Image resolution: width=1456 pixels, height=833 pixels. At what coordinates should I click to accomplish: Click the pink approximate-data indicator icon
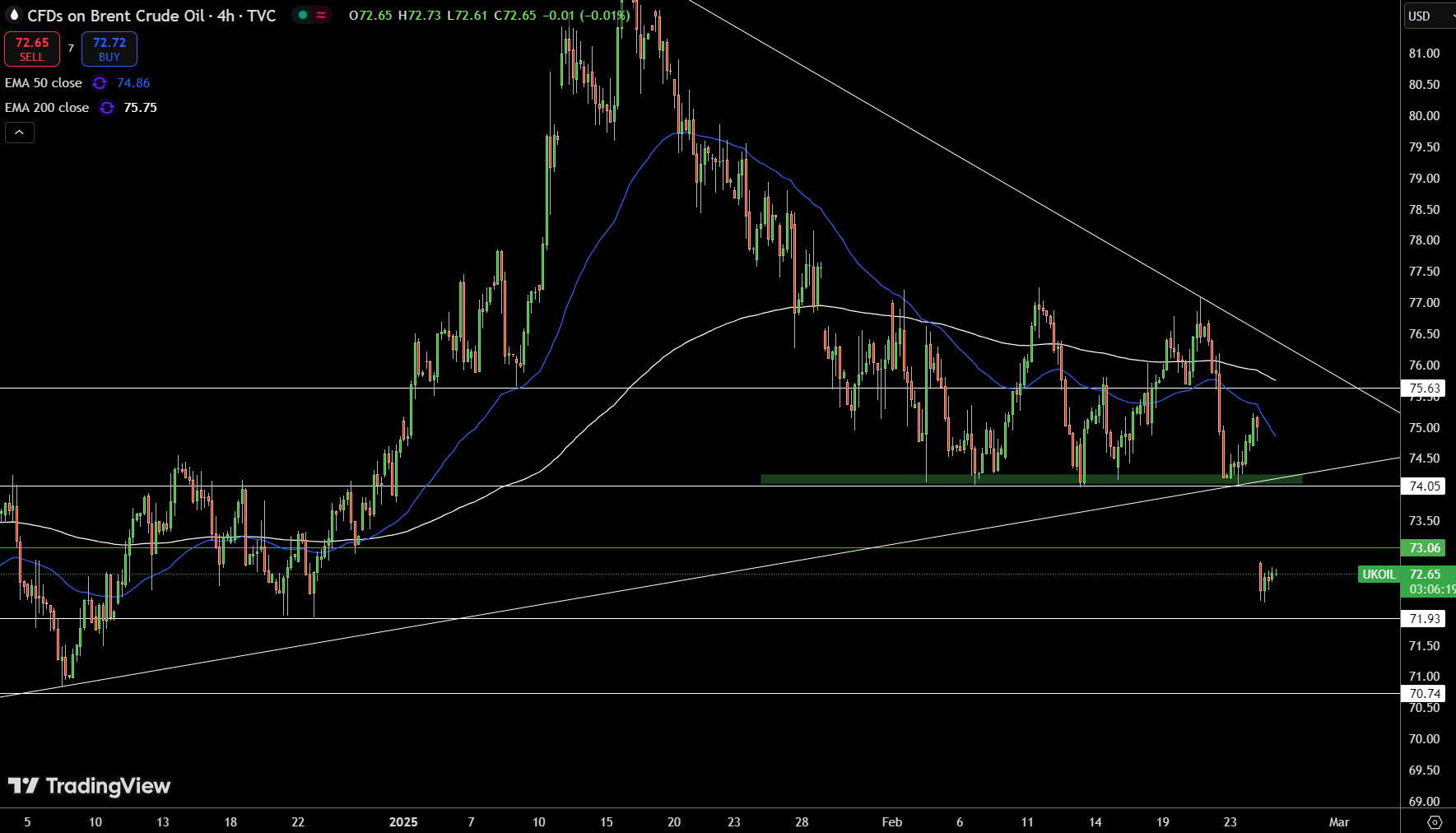click(x=321, y=15)
